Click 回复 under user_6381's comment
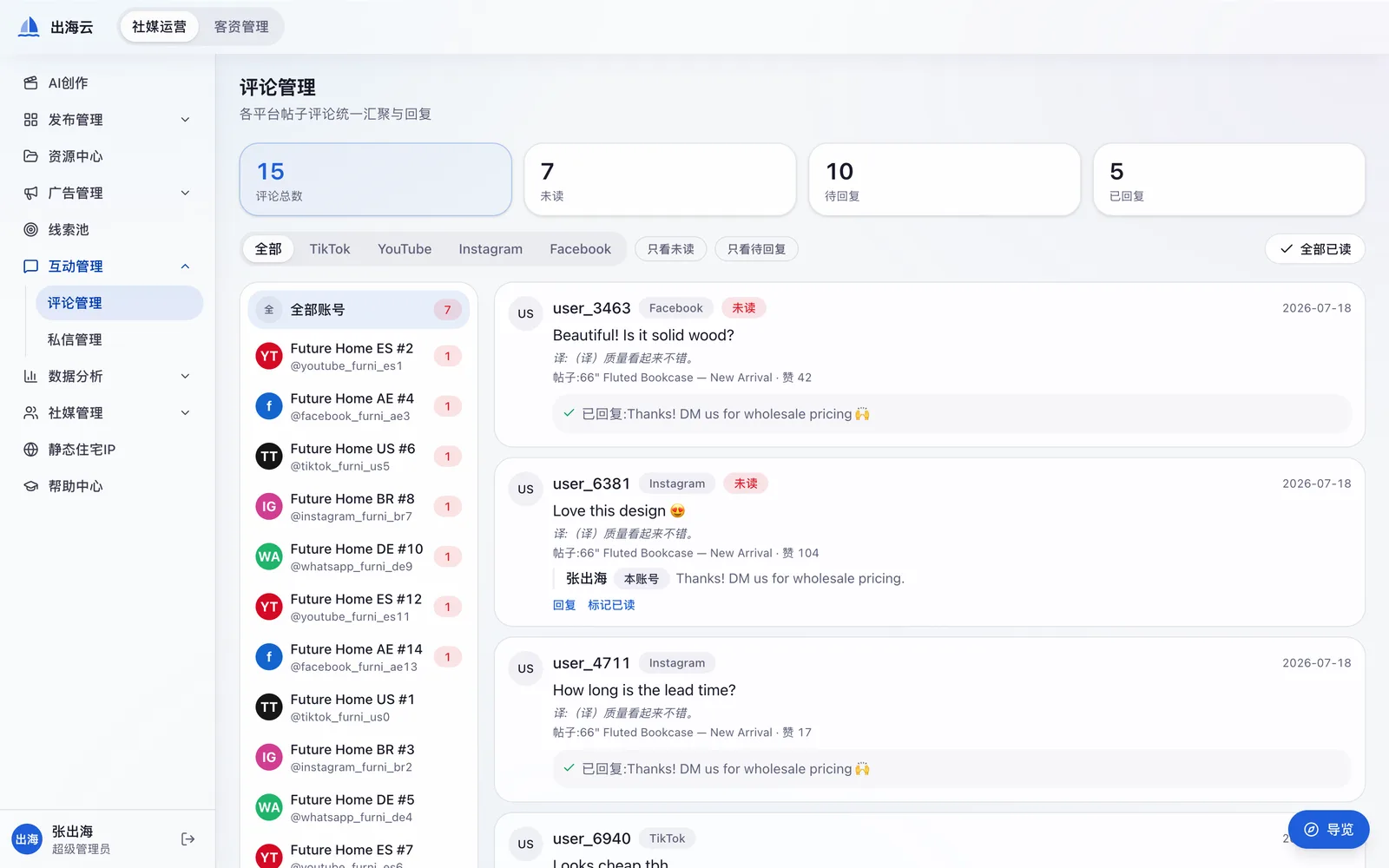 (x=564, y=605)
